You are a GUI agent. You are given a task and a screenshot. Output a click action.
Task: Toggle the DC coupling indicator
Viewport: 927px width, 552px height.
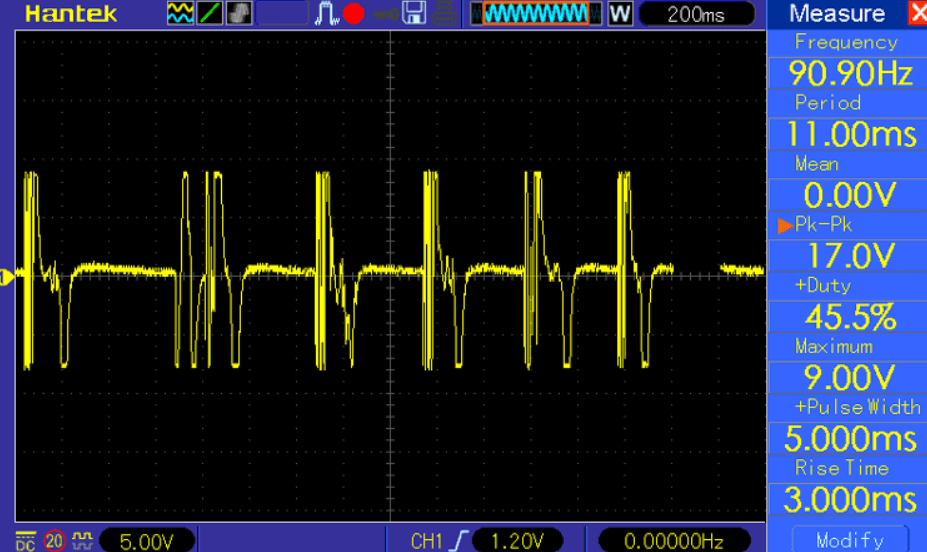pos(25,540)
